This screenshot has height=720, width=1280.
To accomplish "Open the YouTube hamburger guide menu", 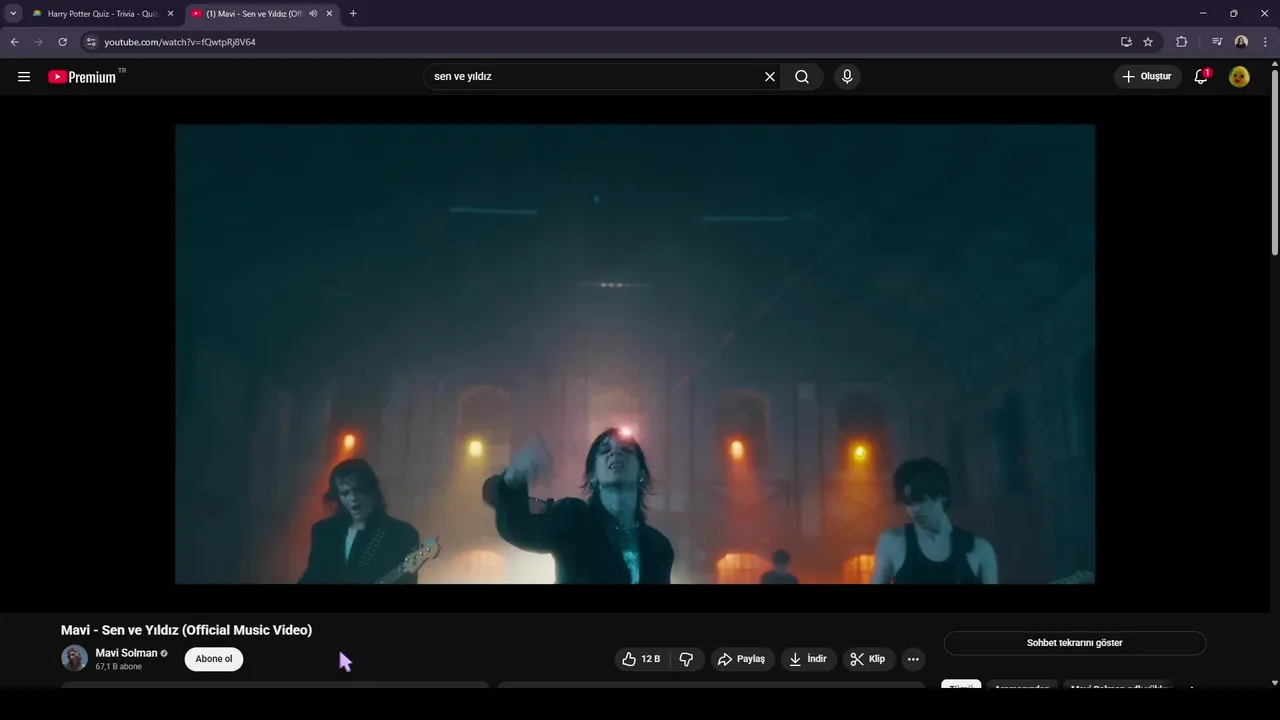I will (24, 77).
